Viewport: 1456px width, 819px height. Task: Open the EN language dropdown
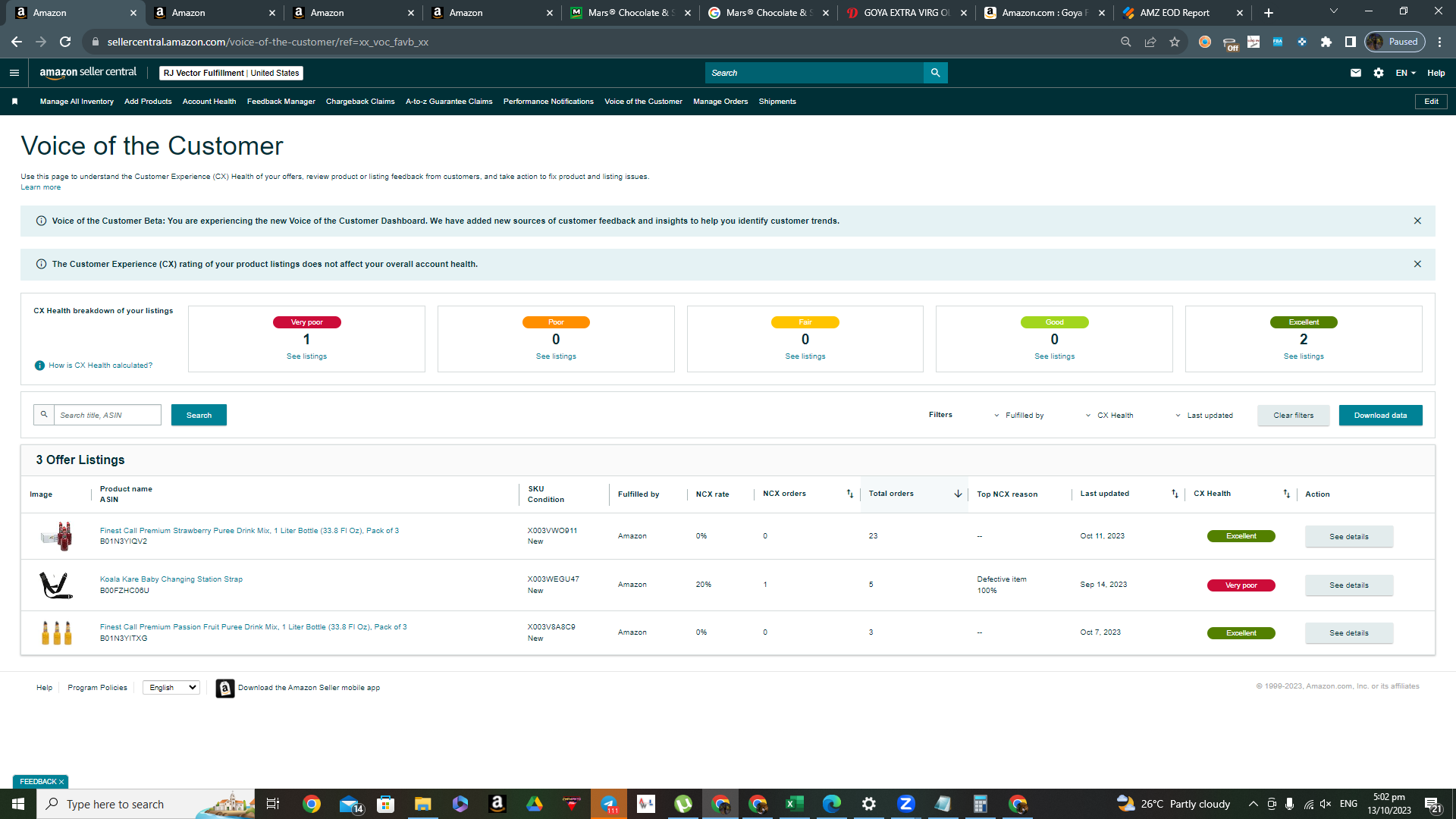pyautogui.click(x=1406, y=73)
